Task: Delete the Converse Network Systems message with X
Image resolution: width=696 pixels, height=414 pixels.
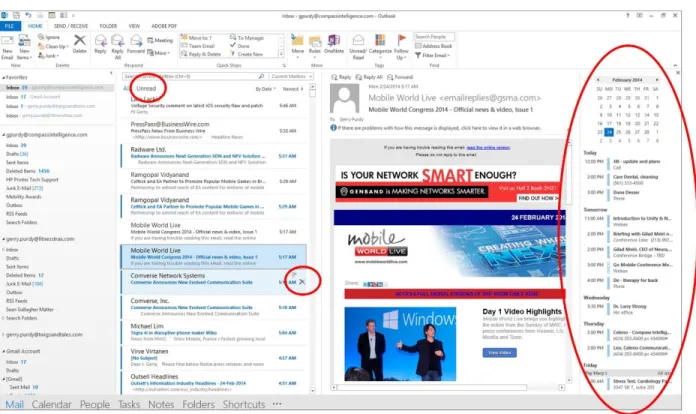Action: [x=302, y=282]
